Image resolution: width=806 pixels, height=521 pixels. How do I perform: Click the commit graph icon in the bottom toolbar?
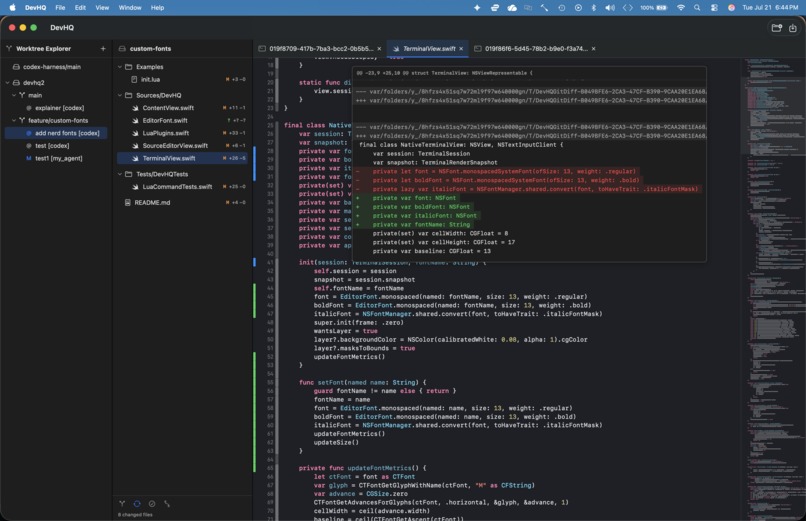(x=167, y=504)
